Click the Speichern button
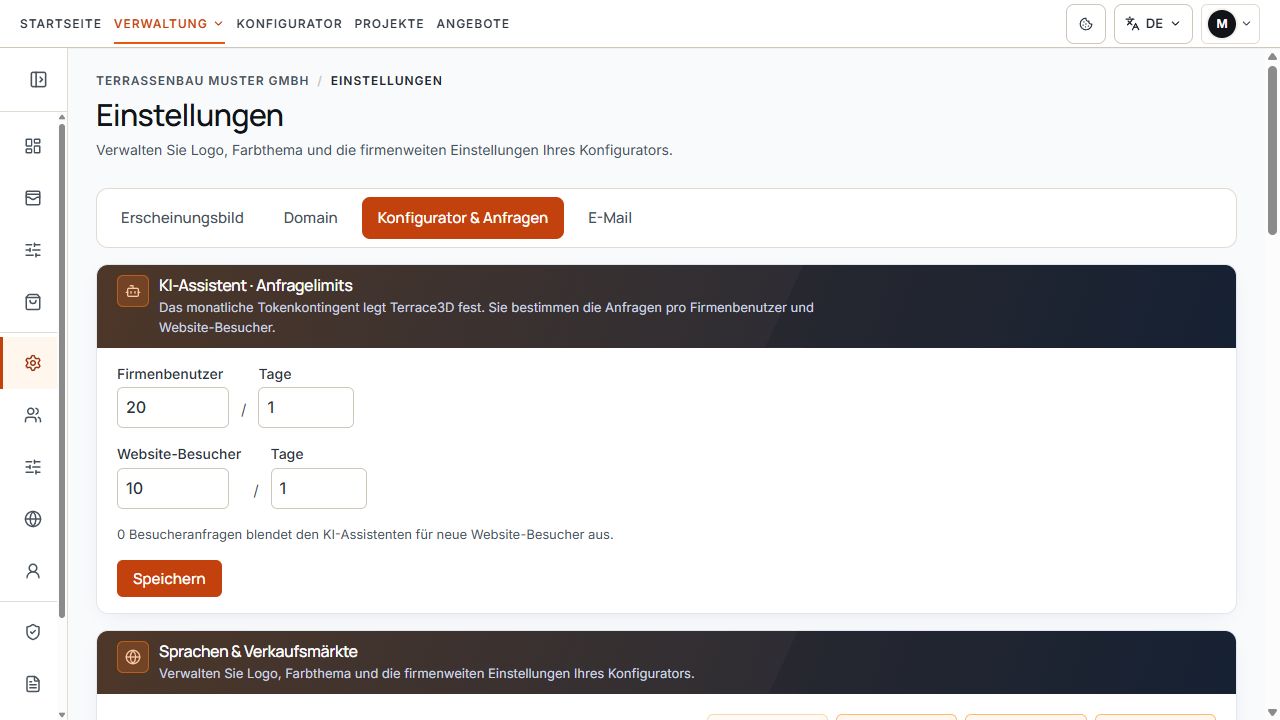This screenshot has width=1280, height=720. tap(169, 578)
